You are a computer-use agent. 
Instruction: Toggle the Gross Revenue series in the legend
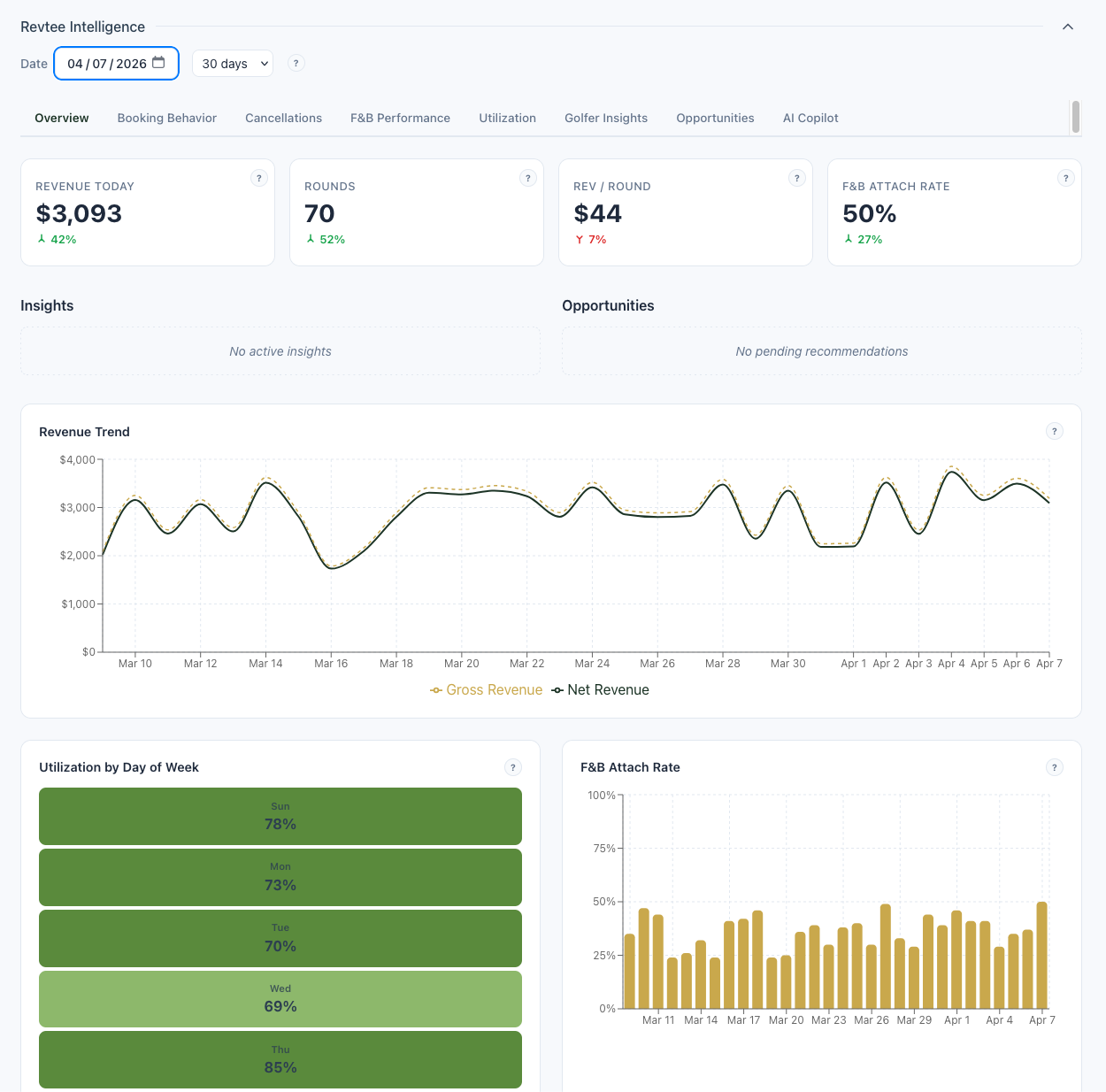486,689
